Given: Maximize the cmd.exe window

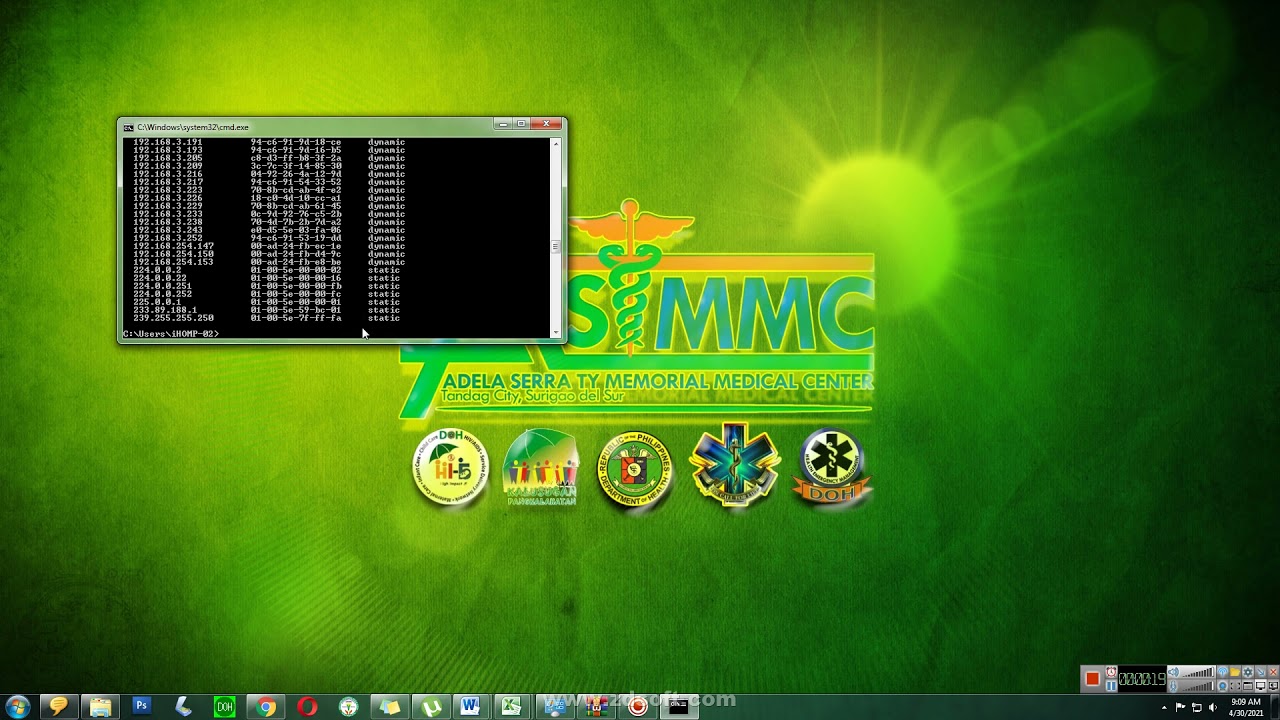Looking at the screenshot, I should tap(521, 124).
